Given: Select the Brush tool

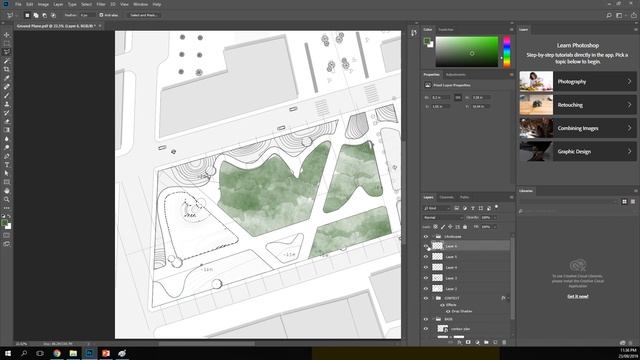Looking at the screenshot, I should click(7, 96).
